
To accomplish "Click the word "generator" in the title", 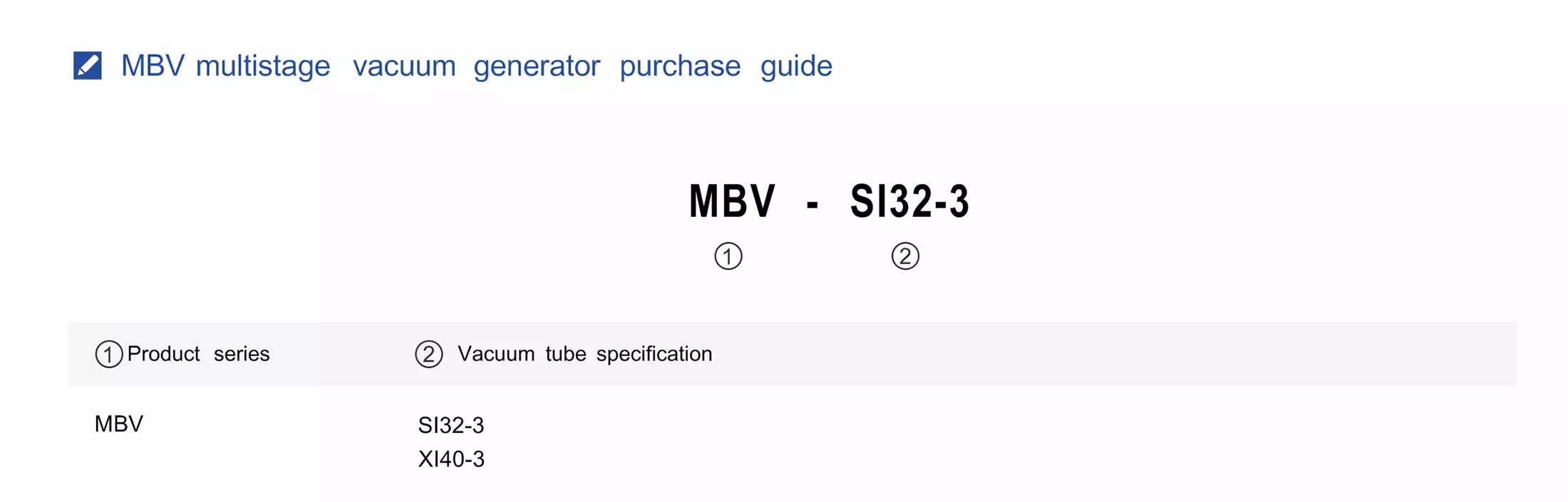I will coord(537,66).
